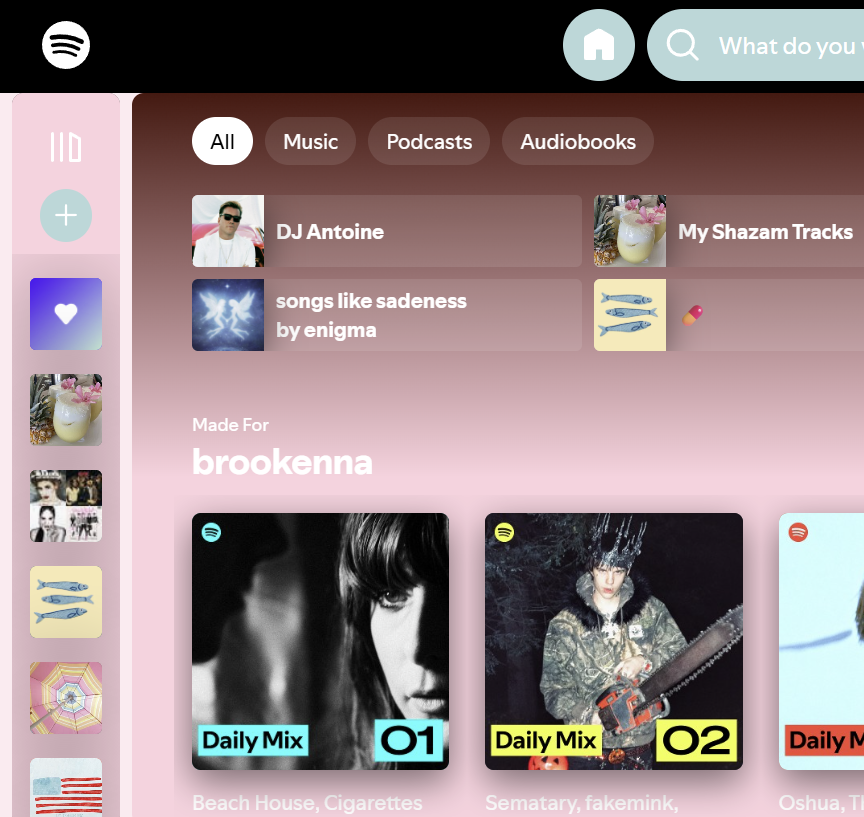Open the blue fish playlist in sidebar

66,602
